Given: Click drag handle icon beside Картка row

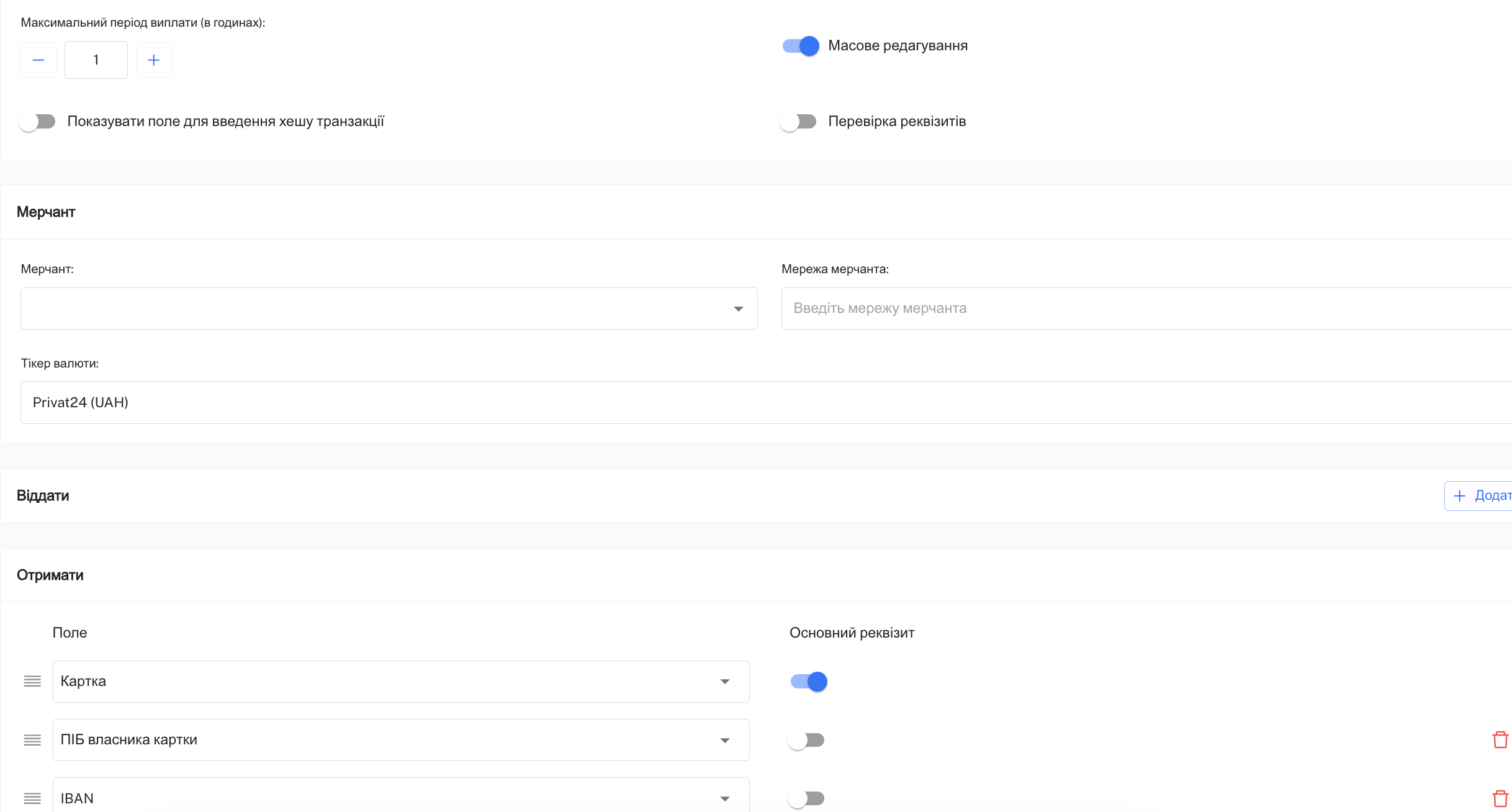Looking at the screenshot, I should click(x=32, y=682).
